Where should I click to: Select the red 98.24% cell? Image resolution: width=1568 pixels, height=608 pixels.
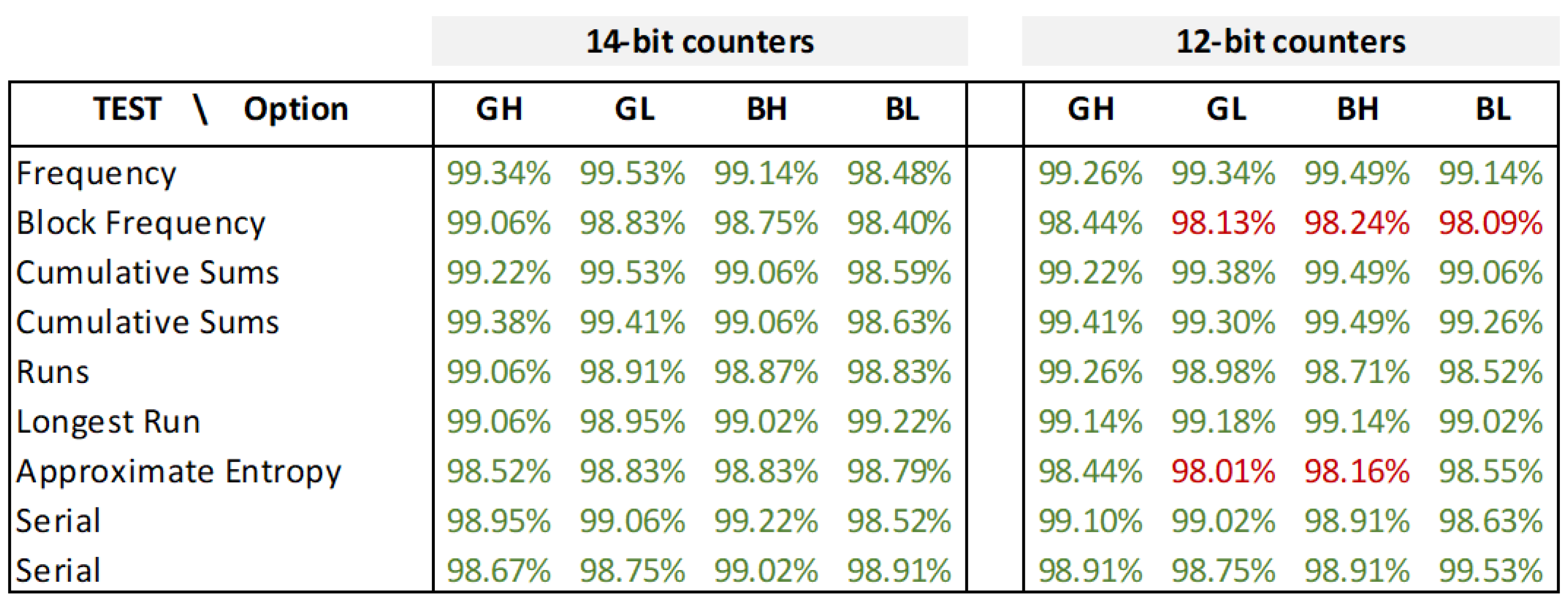click(1357, 223)
